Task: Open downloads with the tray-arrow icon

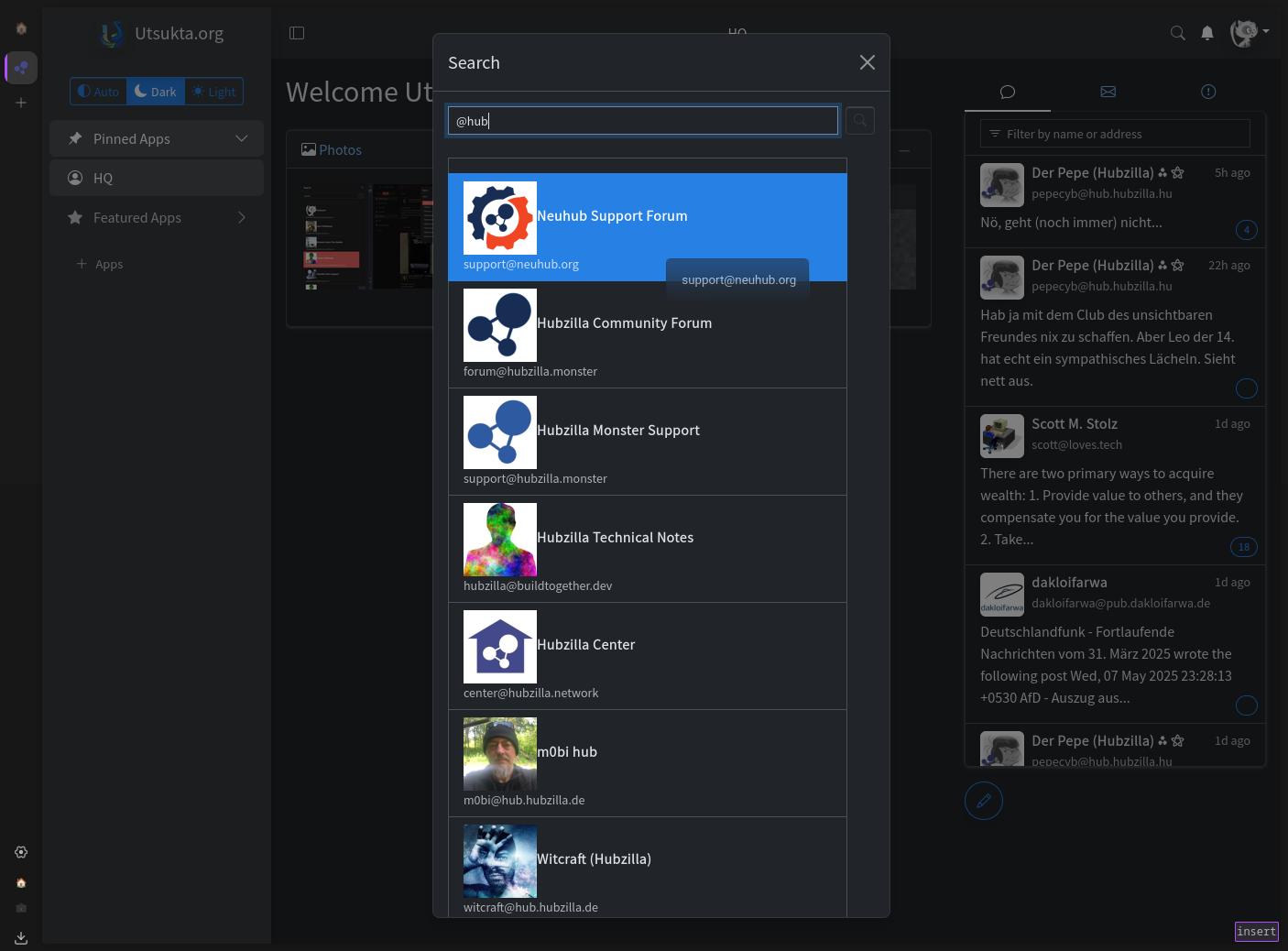Action: coord(21,937)
